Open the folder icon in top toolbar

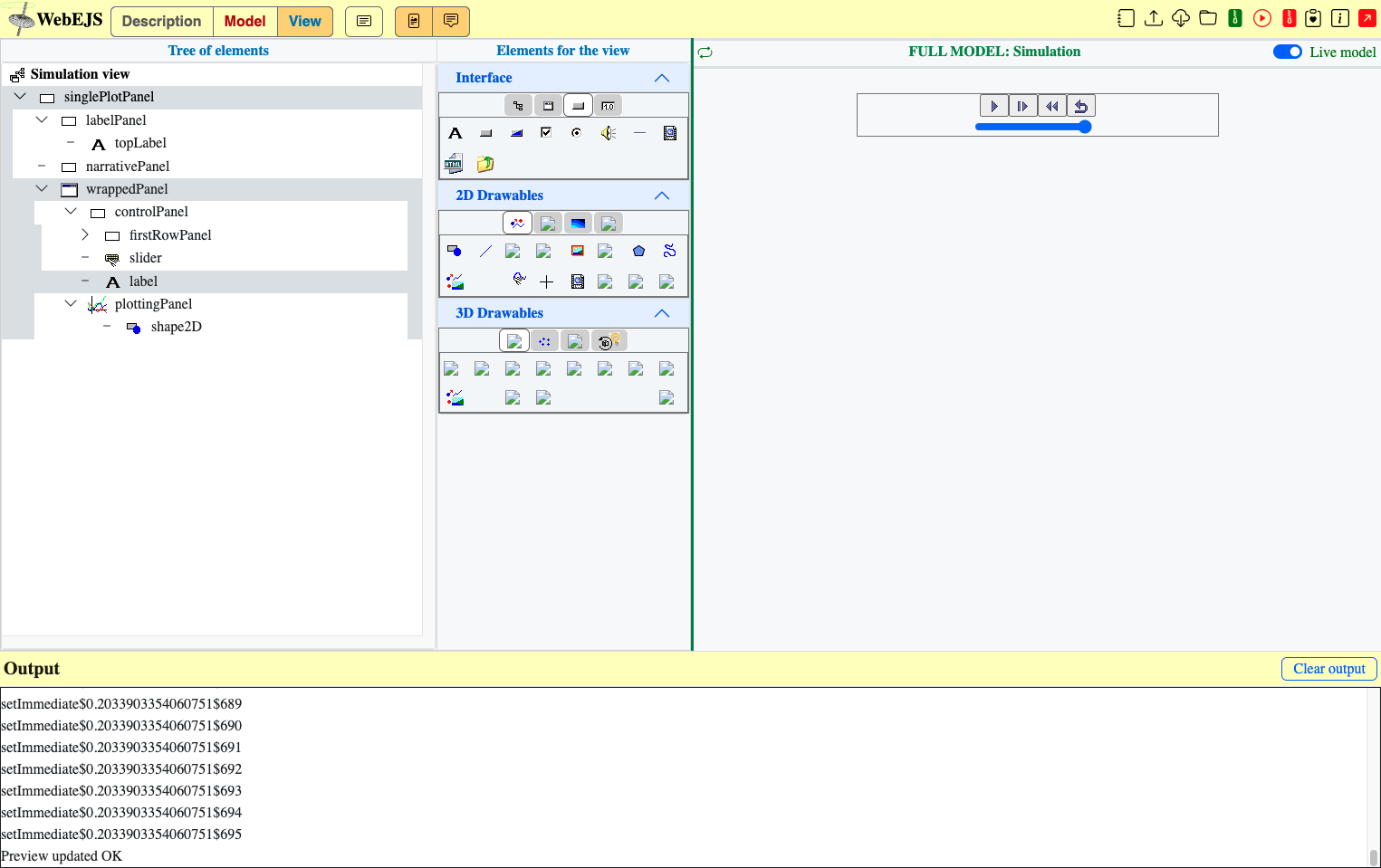point(1208,18)
